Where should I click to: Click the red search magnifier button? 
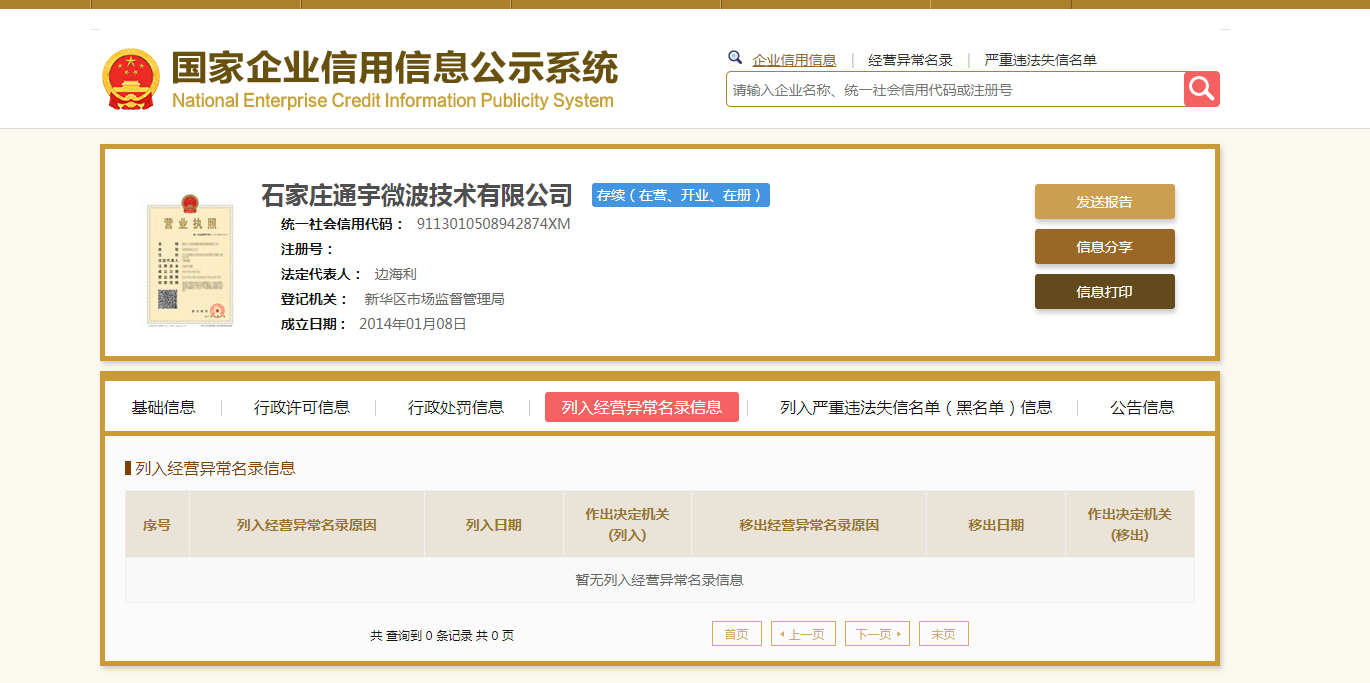[1202, 89]
